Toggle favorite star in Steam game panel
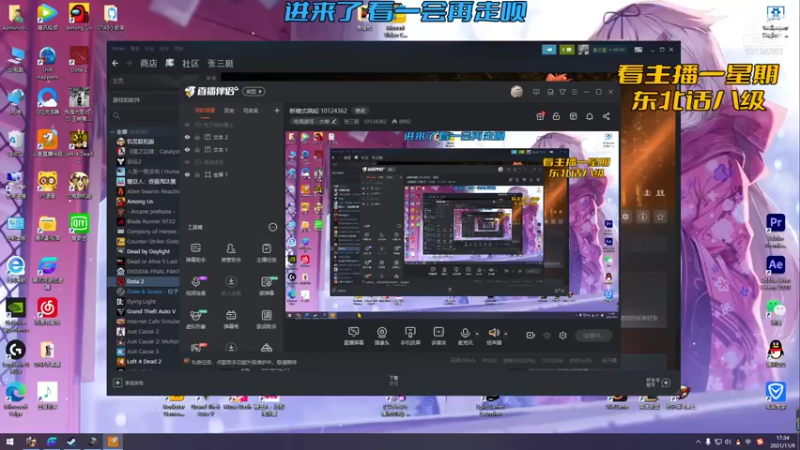 (x=660, y=217)
